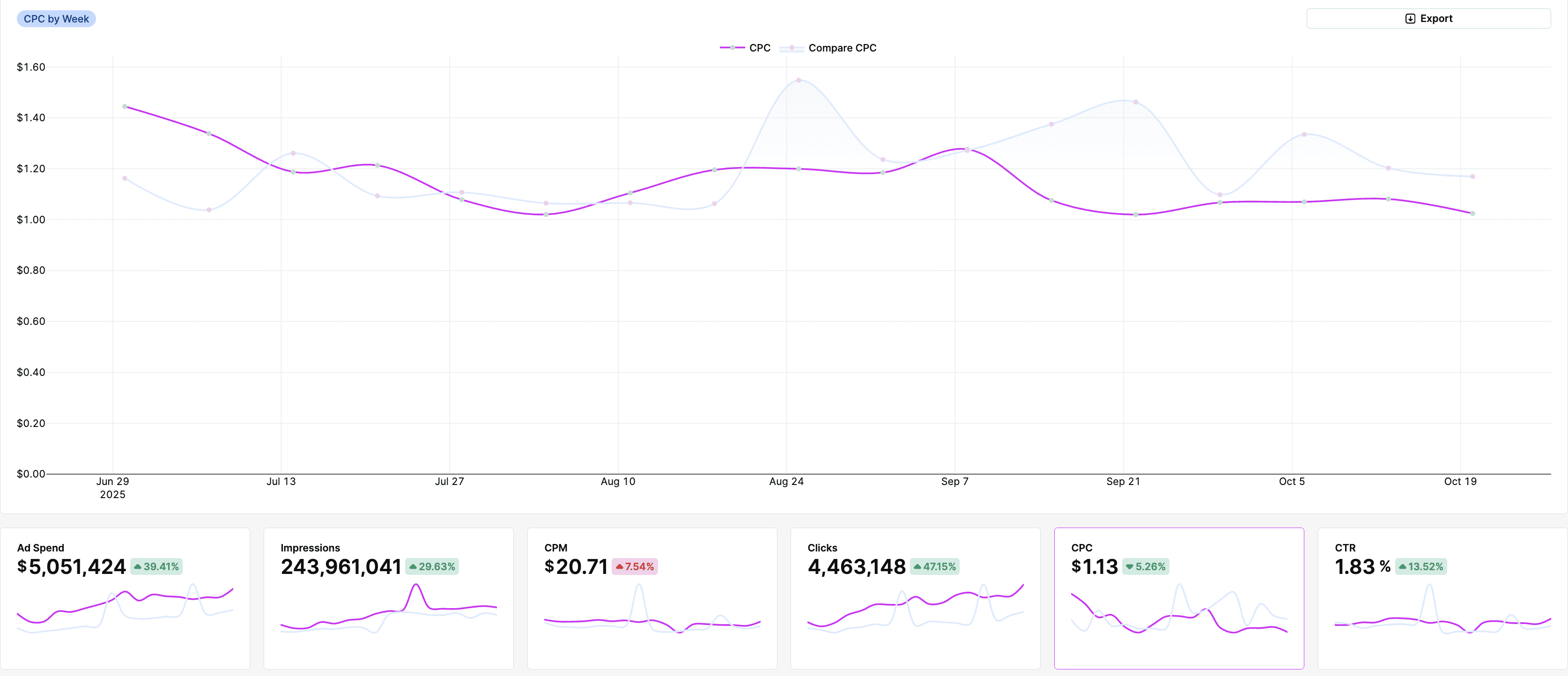Viewport: 1568px width, 676px height.
Task: Click the Export download icon
Action: coord(1410,19)
